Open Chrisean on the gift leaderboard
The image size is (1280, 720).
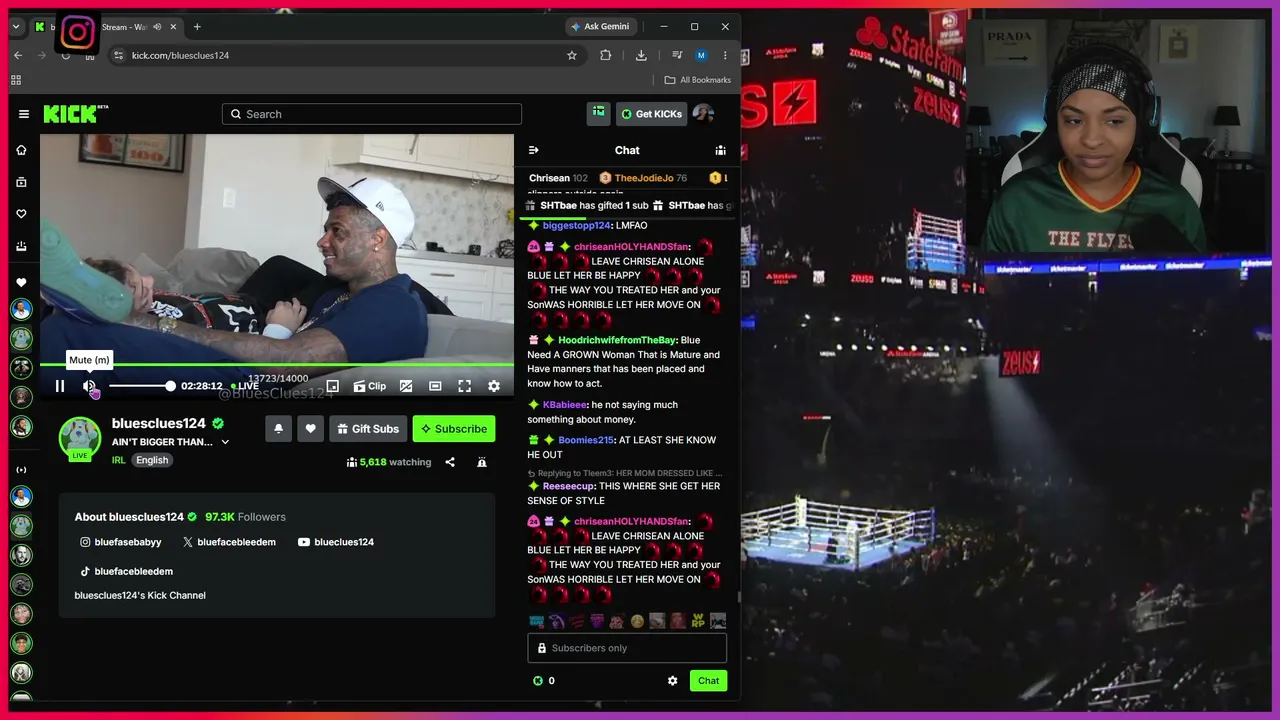tap(558, 178)
